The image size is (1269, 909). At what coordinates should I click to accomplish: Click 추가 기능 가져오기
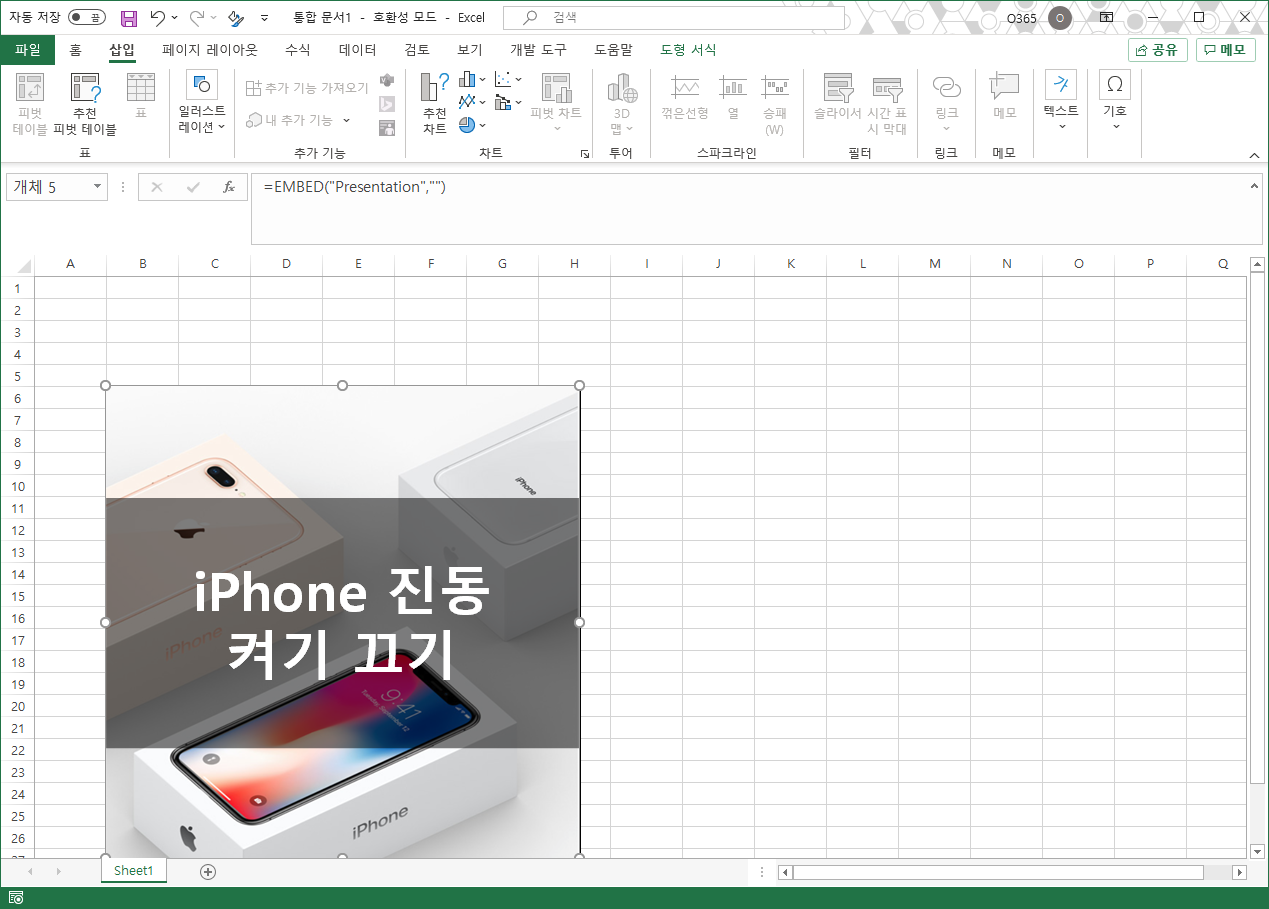pyautogui.click(x=307, y=88)
